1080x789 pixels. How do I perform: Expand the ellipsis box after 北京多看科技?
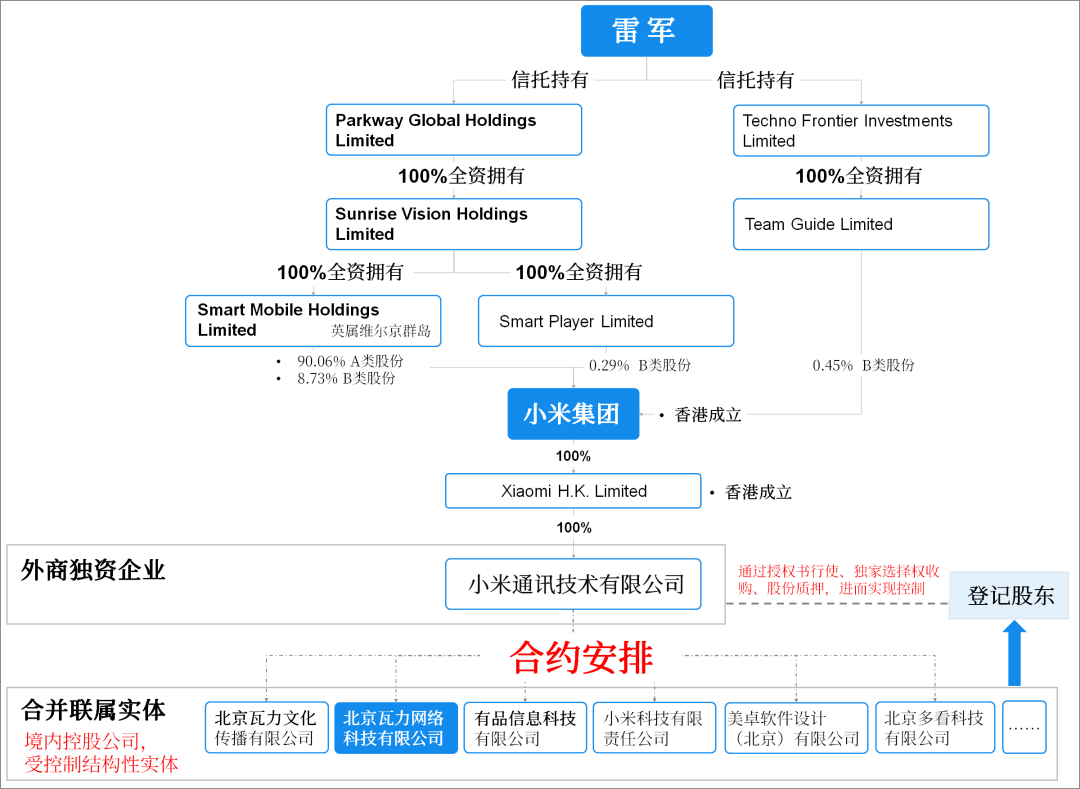click(1023, 726)
